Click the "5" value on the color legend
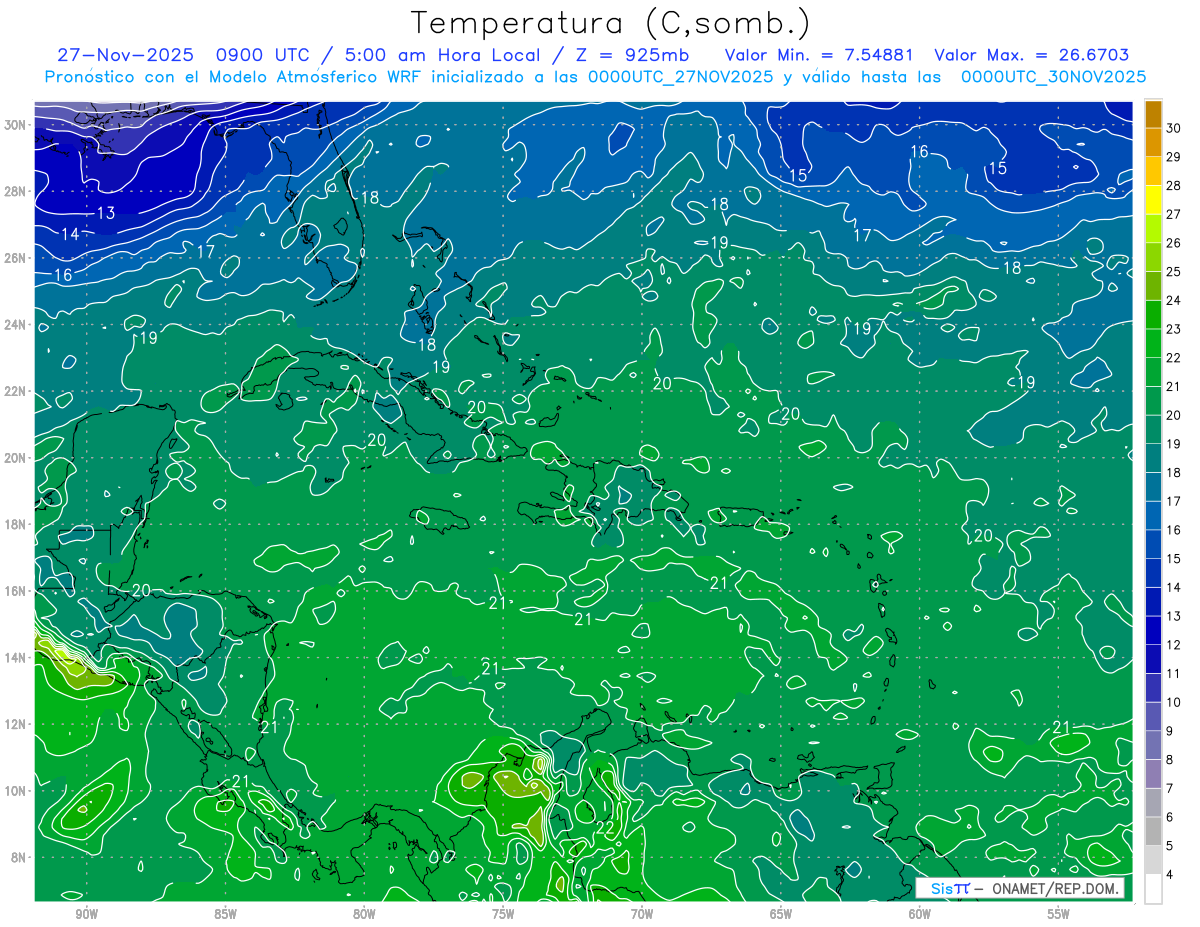Image resolution: width=1200 pixels, height=927 pixels. pyautogui.click(x=1171, y=846)
